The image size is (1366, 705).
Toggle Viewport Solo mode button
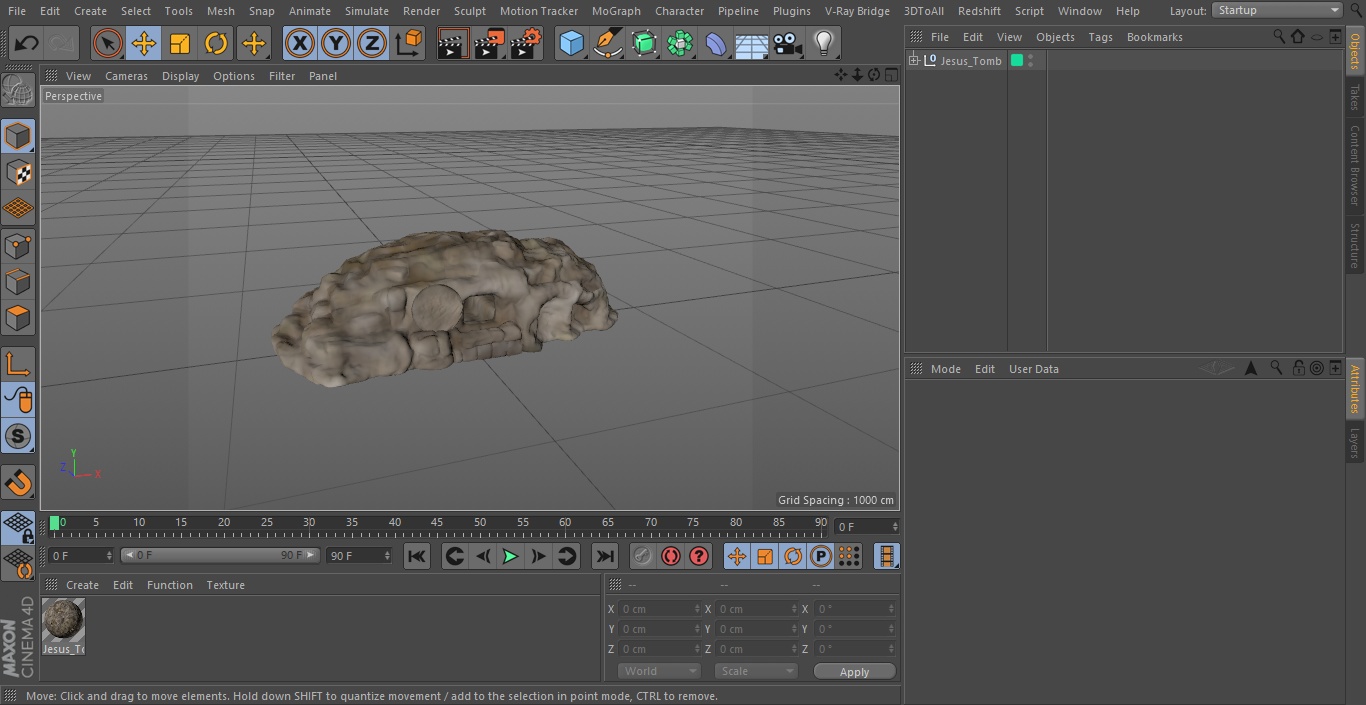pyautogui.click(x=18, y=437)
